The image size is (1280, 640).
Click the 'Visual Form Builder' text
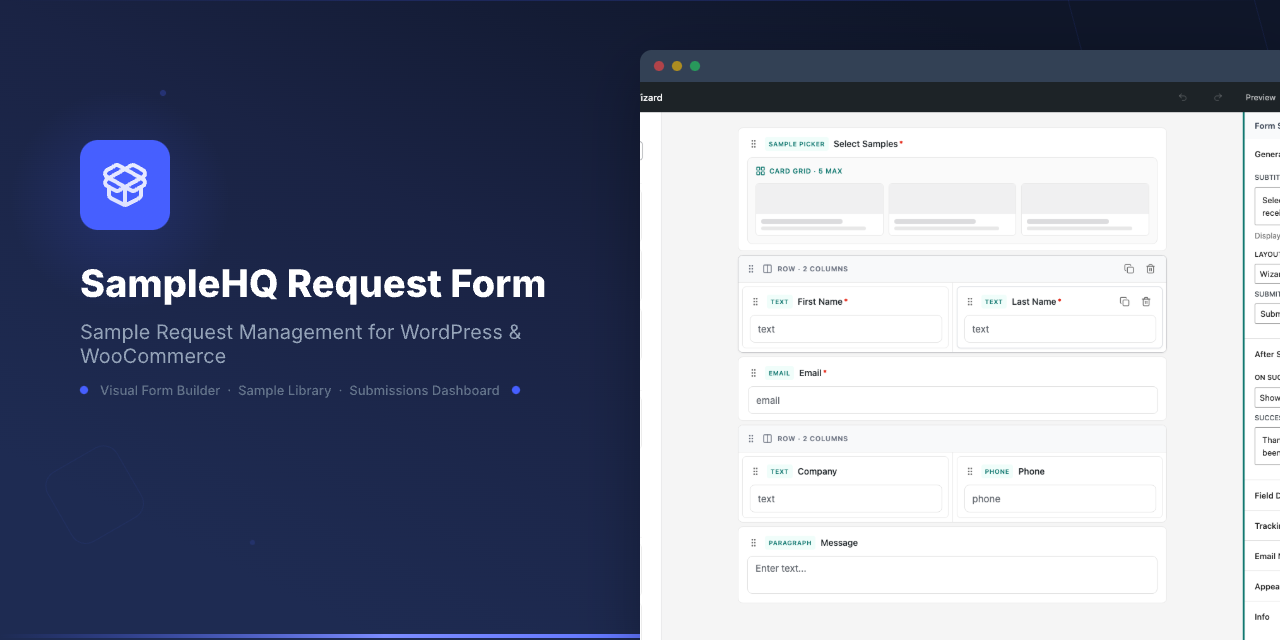click(x=160, y=391)
